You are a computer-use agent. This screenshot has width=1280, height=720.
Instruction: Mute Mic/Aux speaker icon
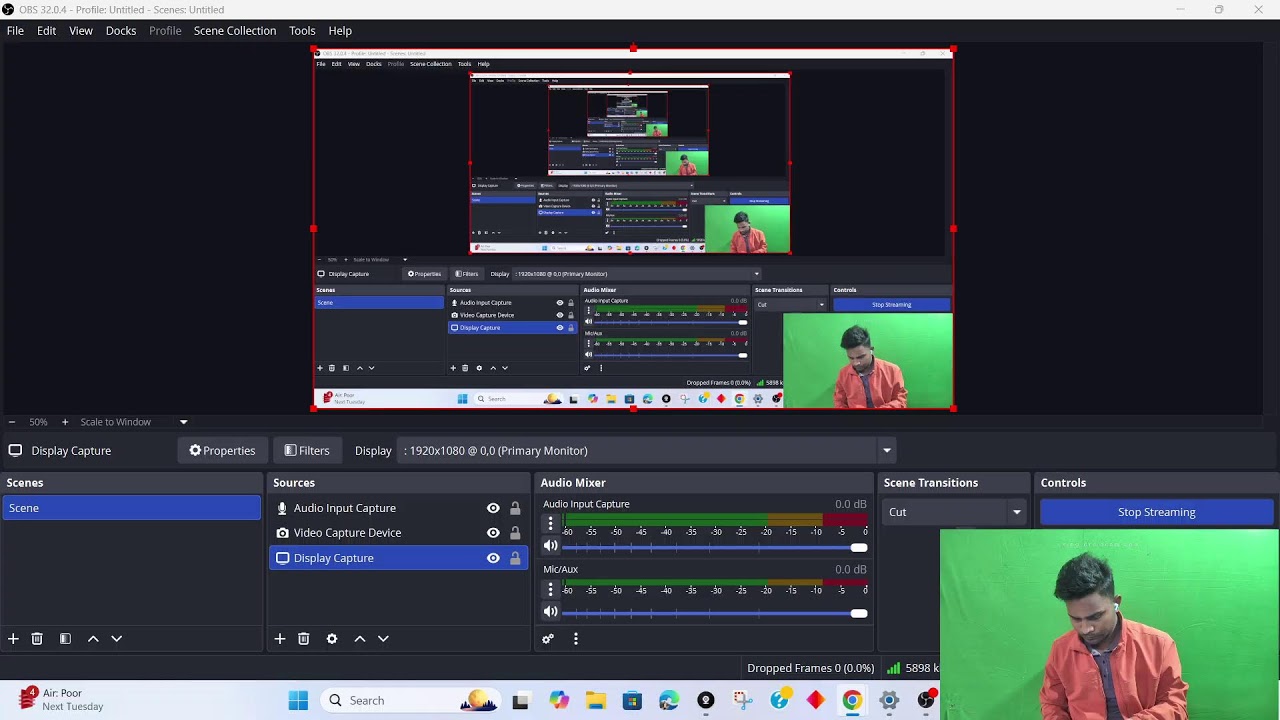[x=550, y=612]
